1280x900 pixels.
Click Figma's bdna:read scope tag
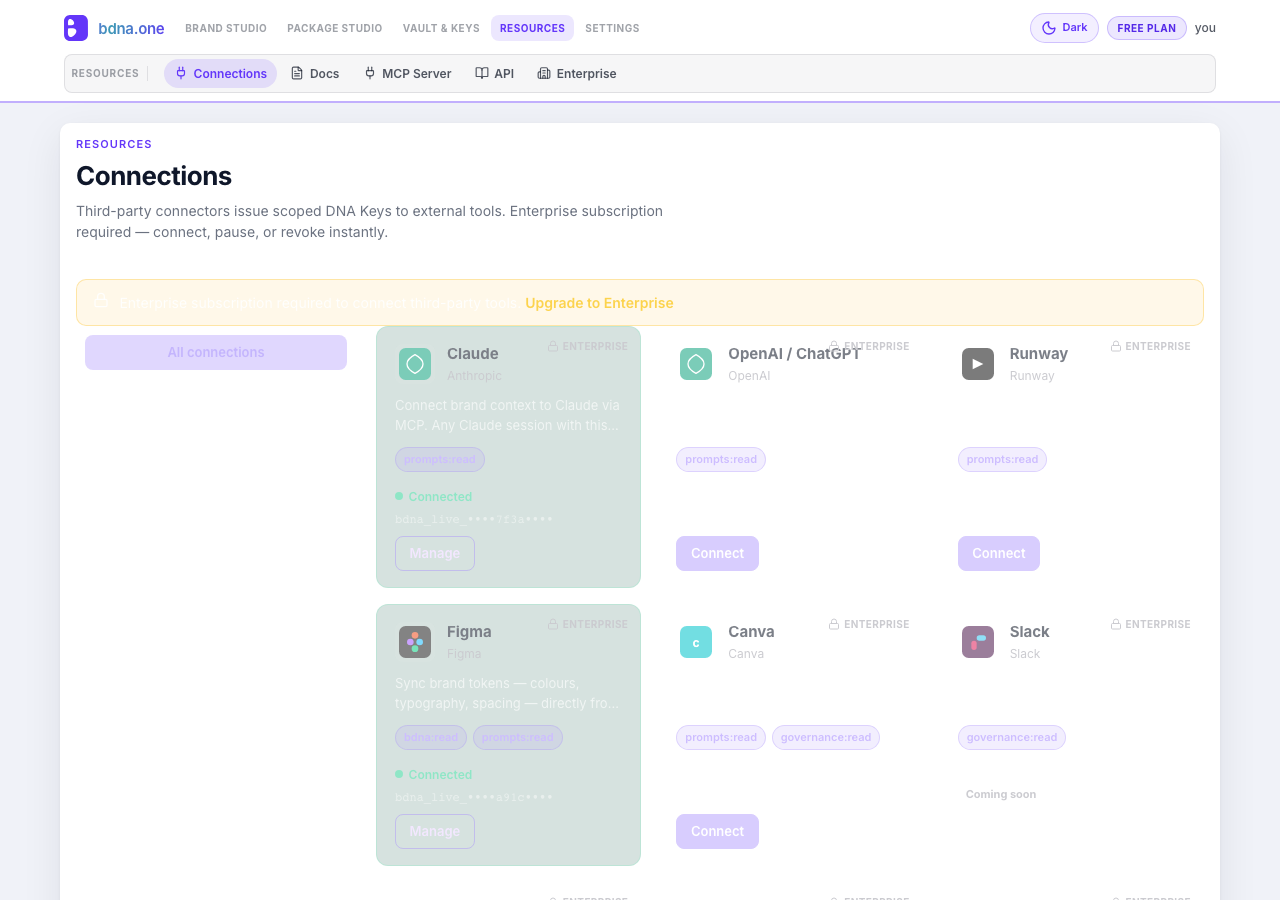click(x=431, y=737)
